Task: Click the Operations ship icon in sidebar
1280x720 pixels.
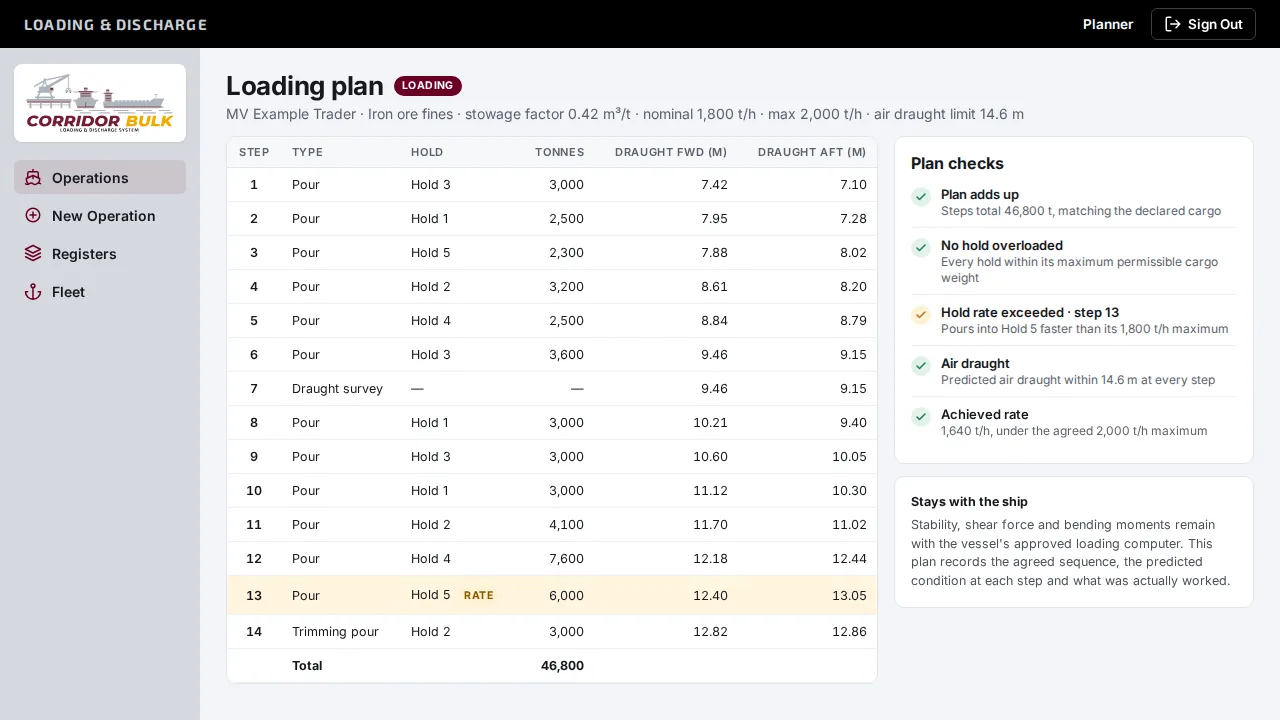Action: coord(33,178)
